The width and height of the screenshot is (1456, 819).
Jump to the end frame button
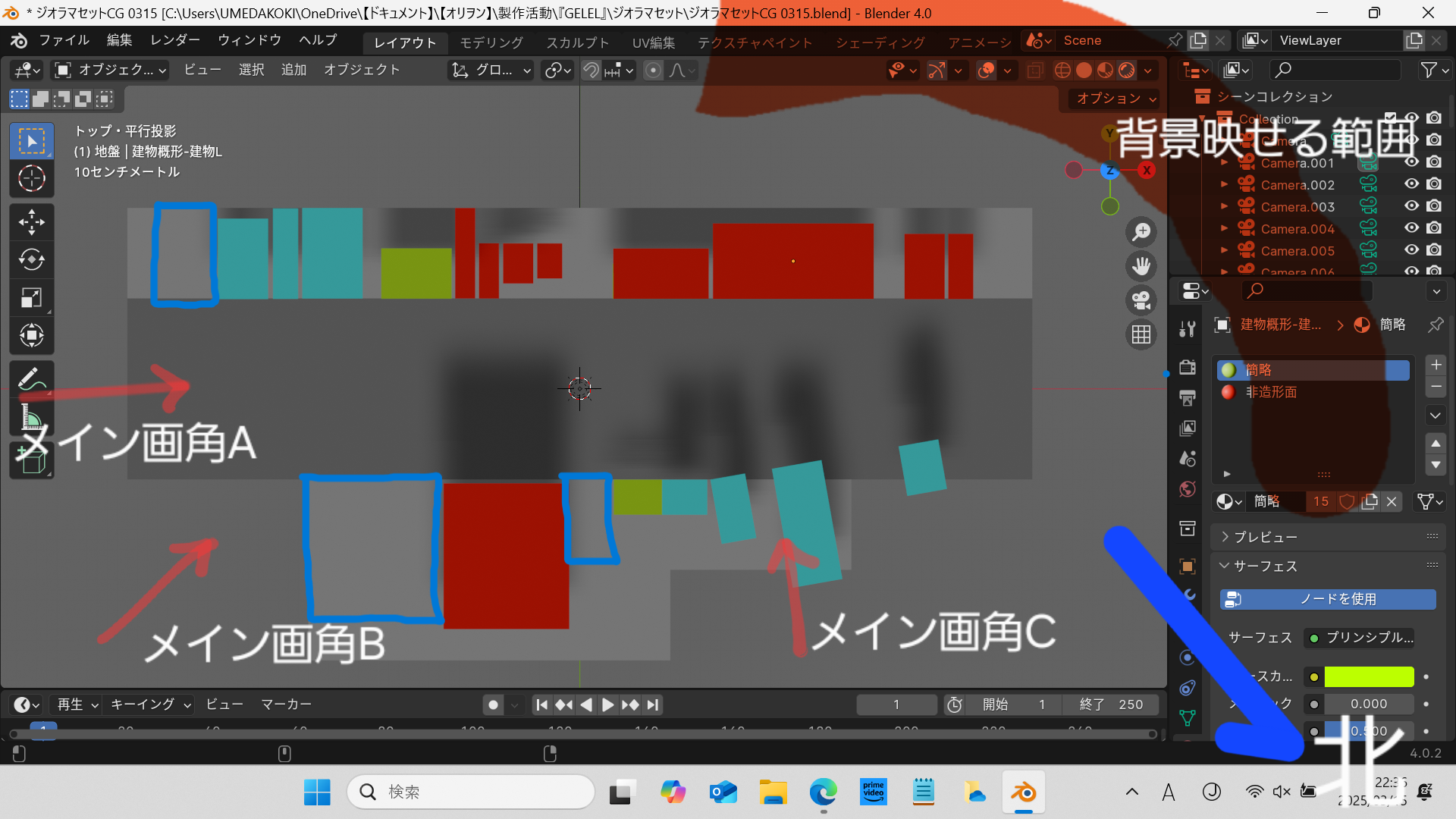pyautogui.click(x=653, y=705)
